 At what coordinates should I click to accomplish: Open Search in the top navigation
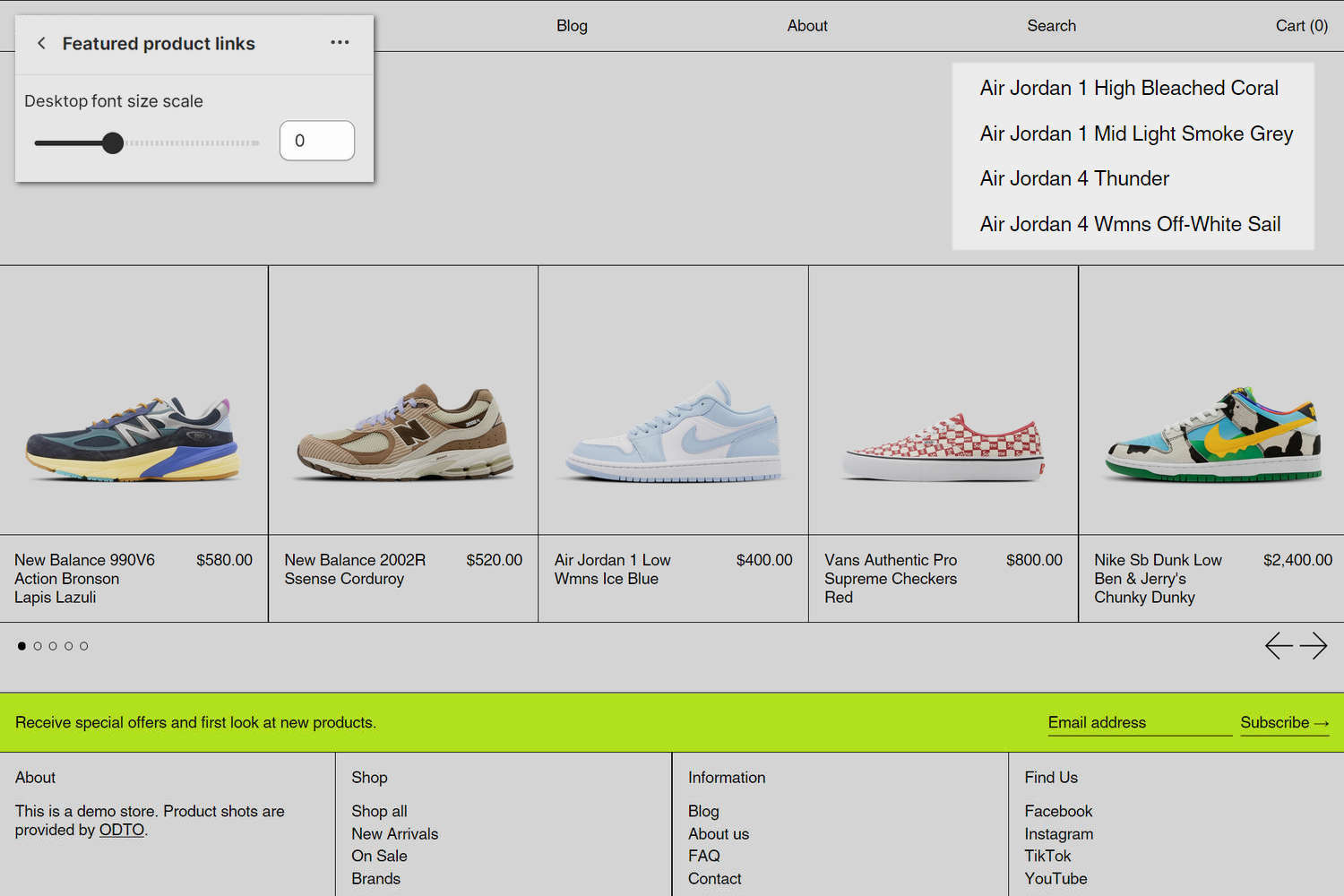click(1051, 26)
